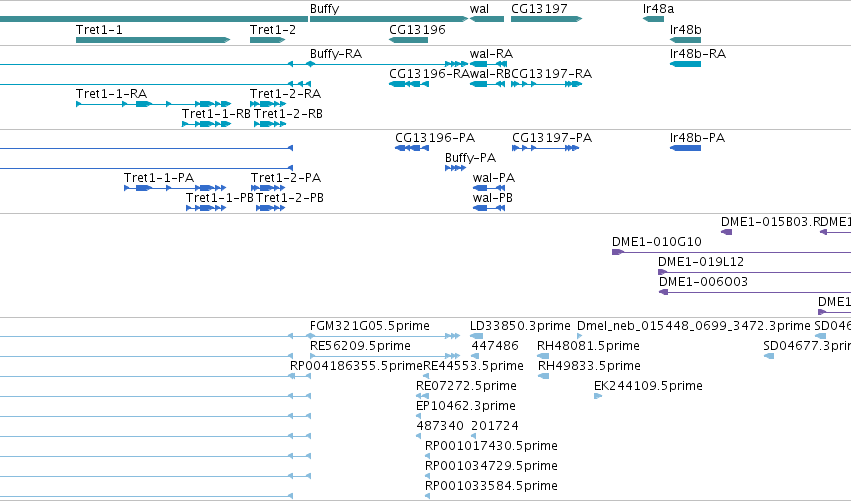Viewport: 851px width, 501px height.
Task: Click the CG13196-RA transcript label
Action: 429,74
